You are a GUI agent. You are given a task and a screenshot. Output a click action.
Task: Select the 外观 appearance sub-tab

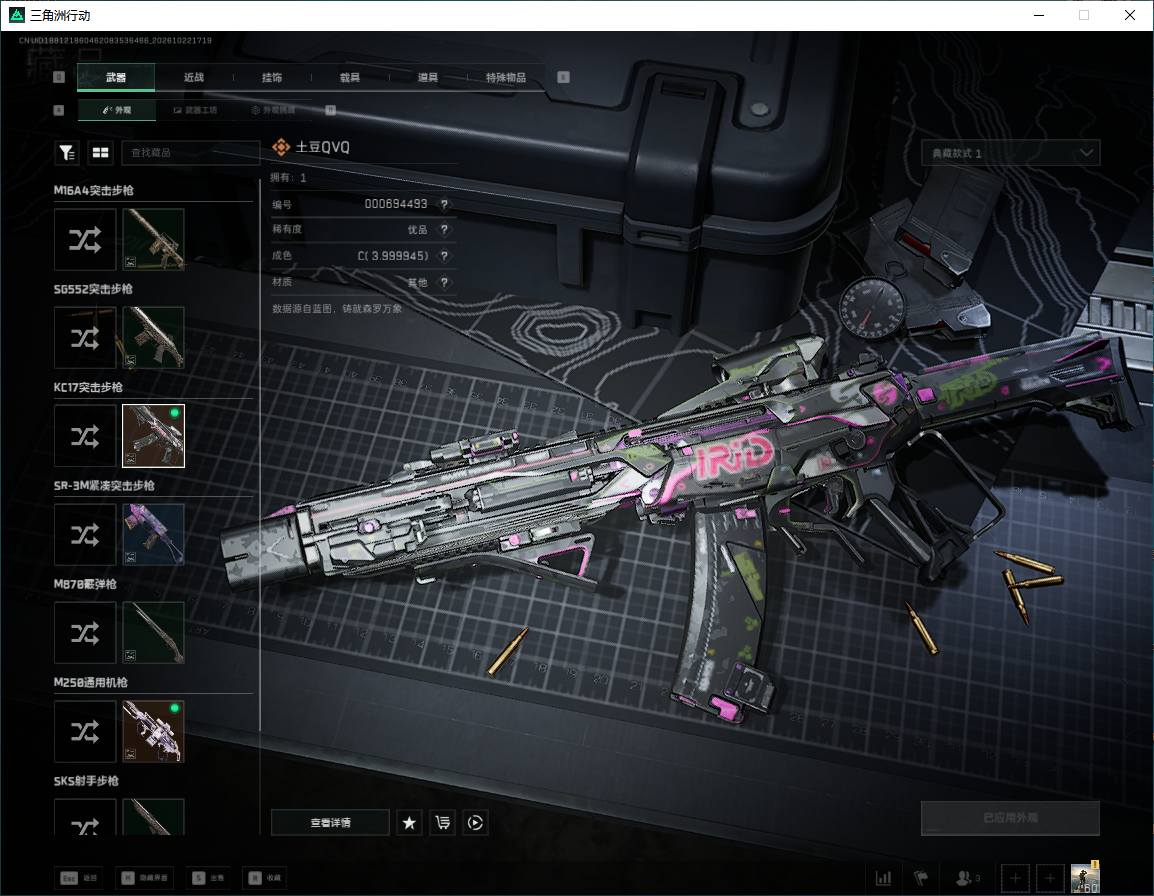pos(116,110)
